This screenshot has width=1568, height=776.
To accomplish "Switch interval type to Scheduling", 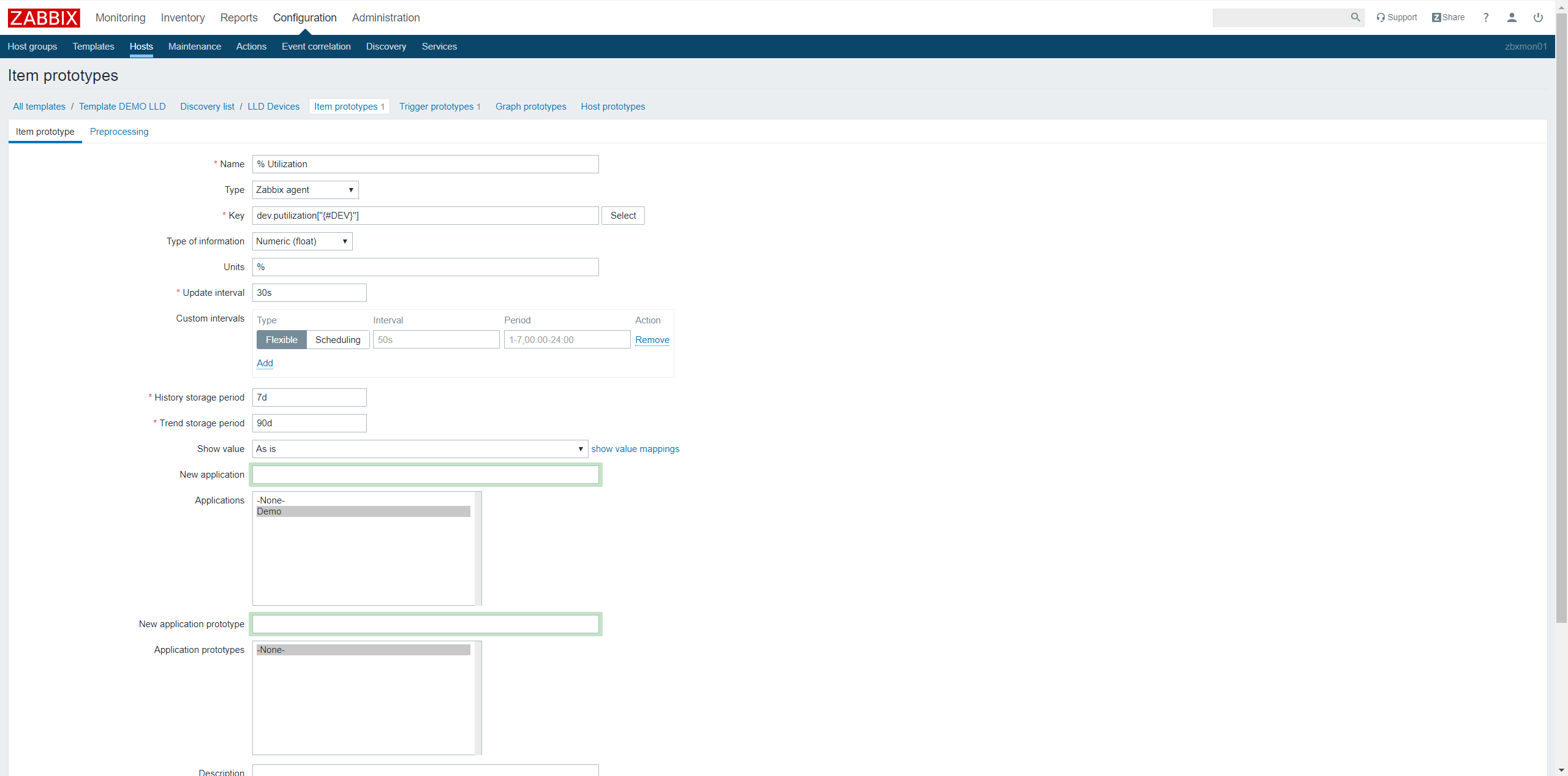I will [x=337, y=340].
